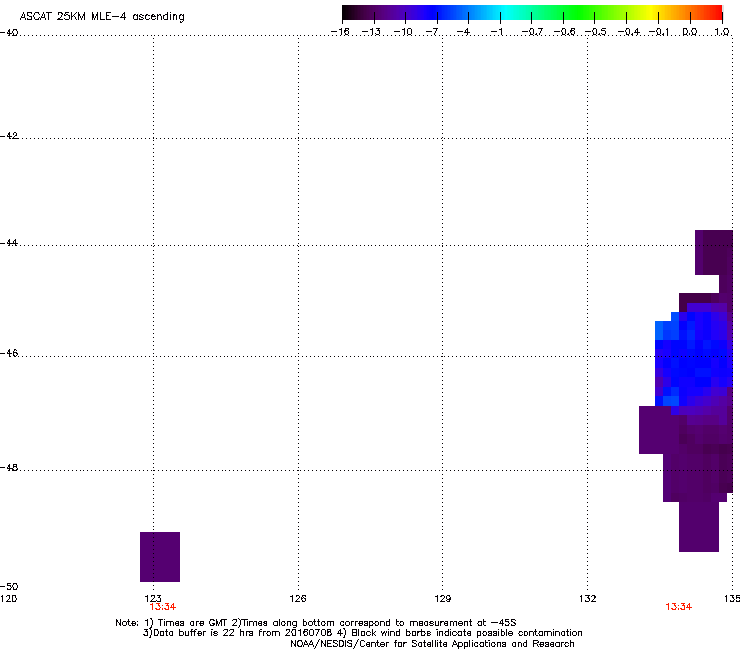Pick the black end of the color bar

[347, 12]
